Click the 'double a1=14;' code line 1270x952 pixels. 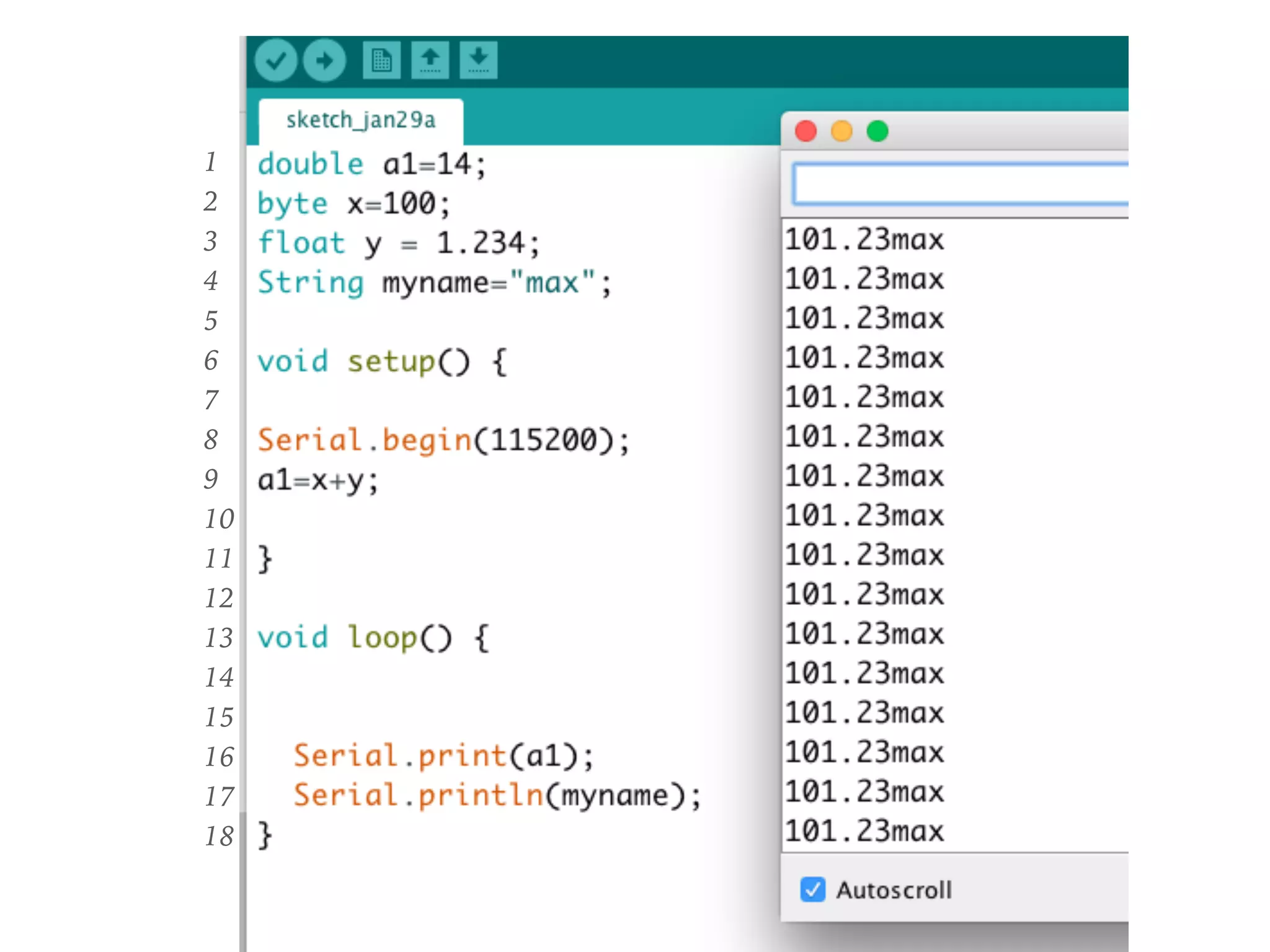click(372, 165)
